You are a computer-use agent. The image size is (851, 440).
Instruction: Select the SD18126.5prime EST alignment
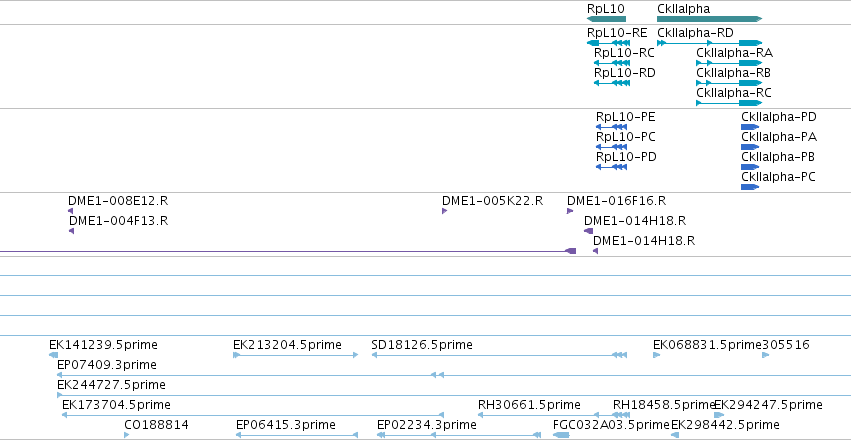click(x=499, y=355)
